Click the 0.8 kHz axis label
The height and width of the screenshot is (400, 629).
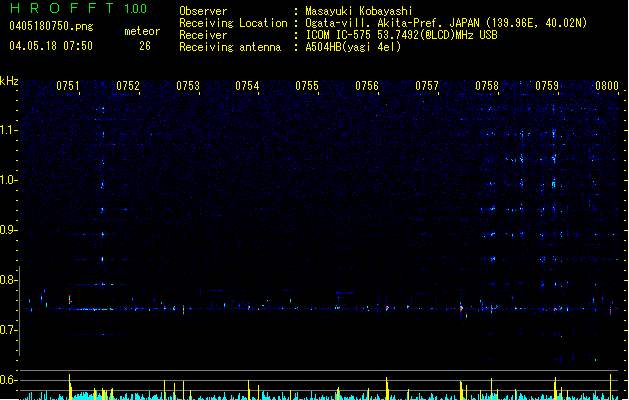pyautogui.click(x=8, y=280)
